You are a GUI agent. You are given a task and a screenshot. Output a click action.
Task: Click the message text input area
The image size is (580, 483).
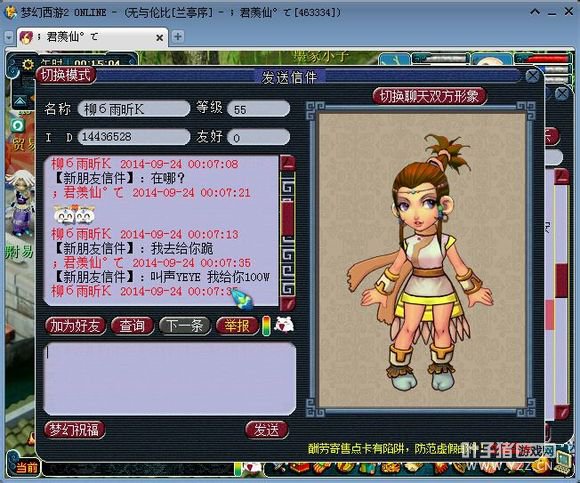(170, 379)
